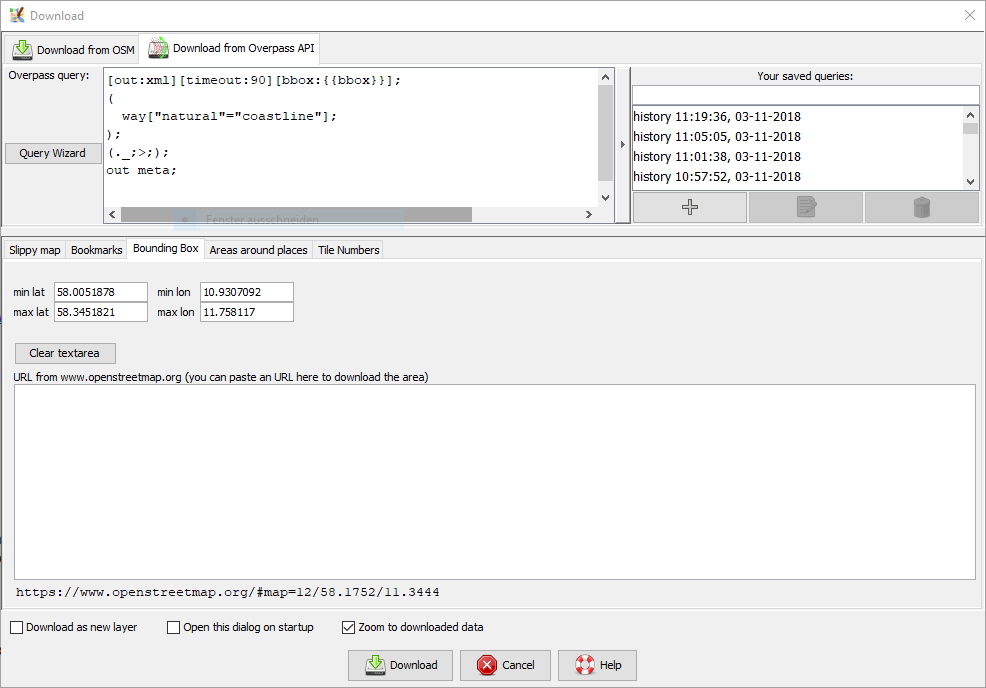The height and width of the screenshot is (688, 986).
Task: Switch to Download from OSM tab
Action: 73,50
